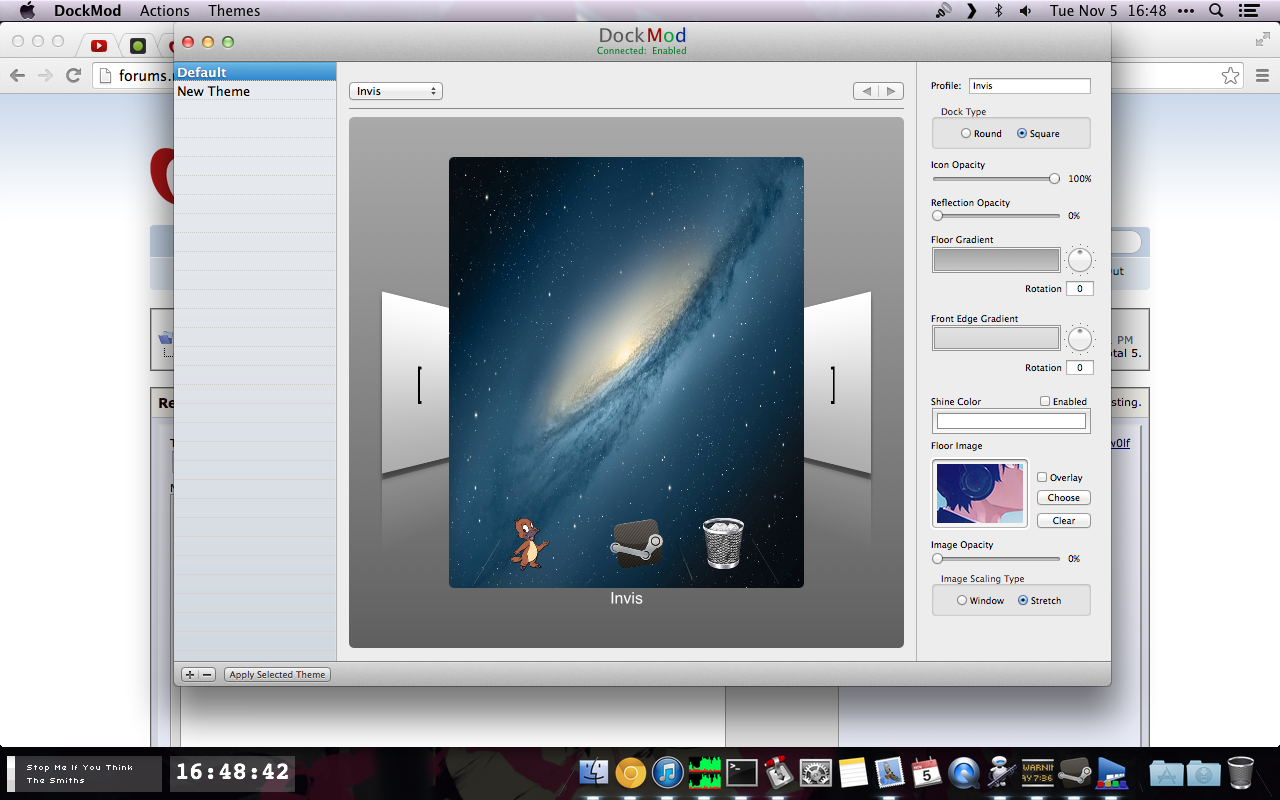Click the Shine Color well
The image size is (1280, 800).
1011,421
